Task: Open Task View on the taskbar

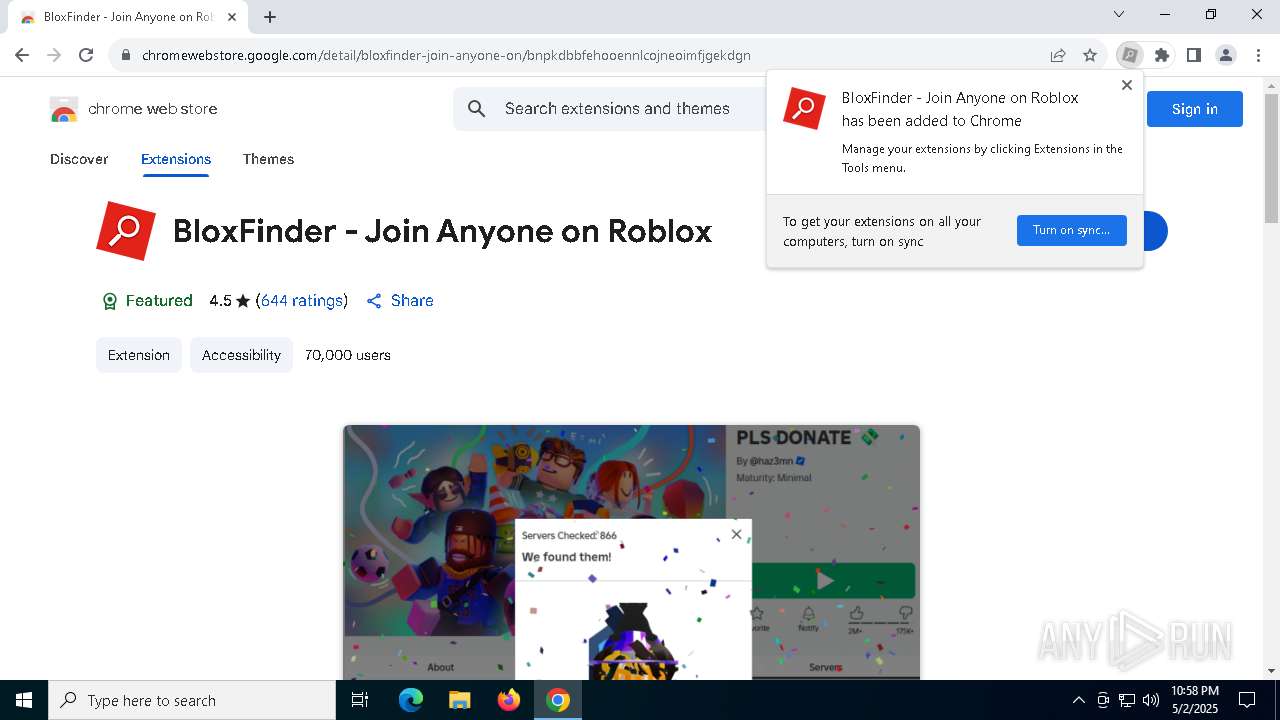Action: click(x=360, y=700)
